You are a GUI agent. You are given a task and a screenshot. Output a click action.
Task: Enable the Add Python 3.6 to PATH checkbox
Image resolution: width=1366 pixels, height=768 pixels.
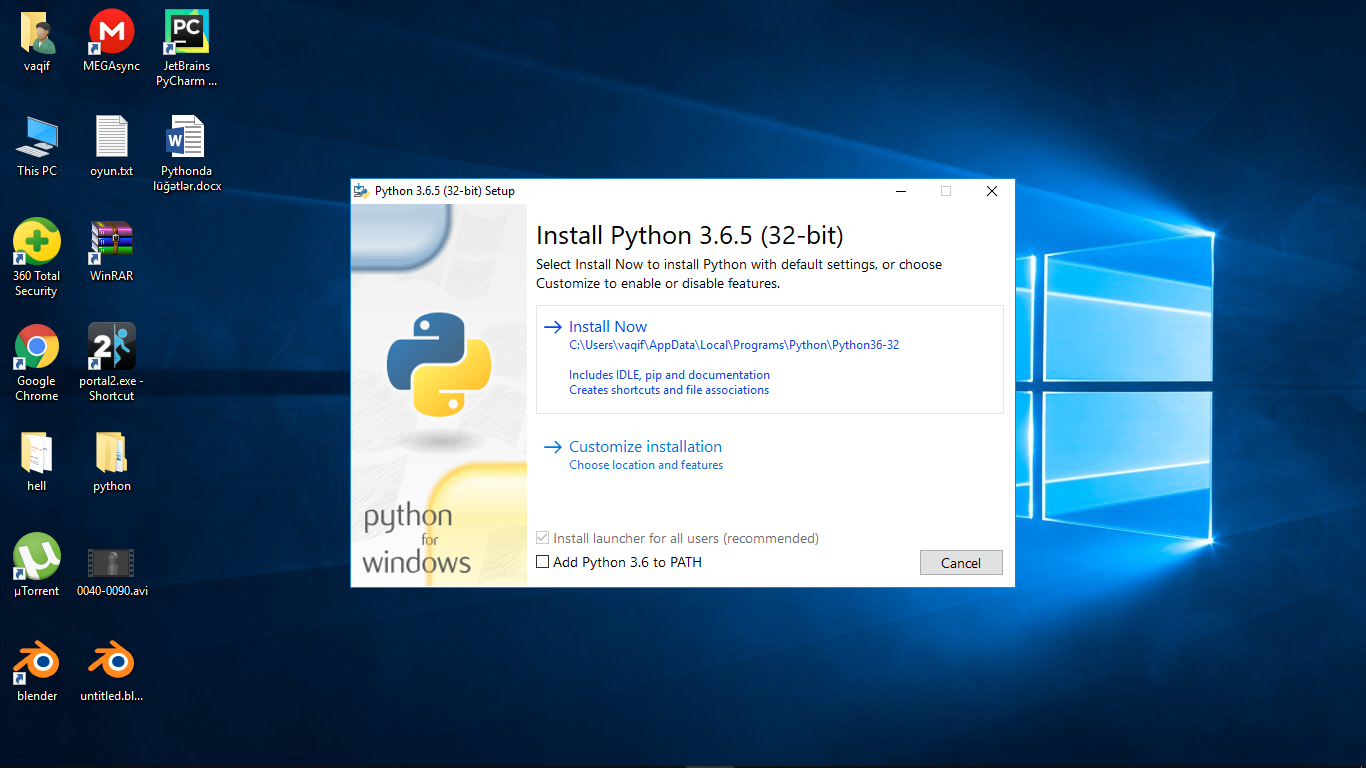tap(543, 562)
